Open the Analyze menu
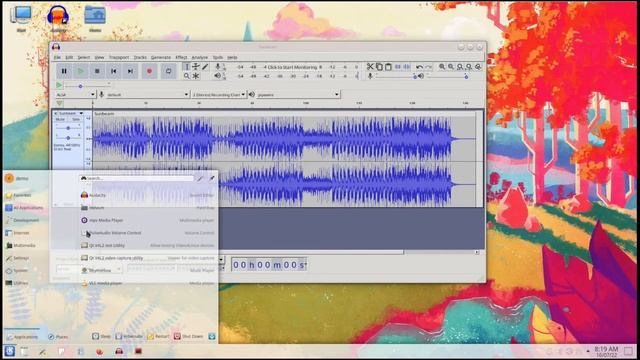Image resolution: width=640 pixels, height=360 pixels. (200, 58)
